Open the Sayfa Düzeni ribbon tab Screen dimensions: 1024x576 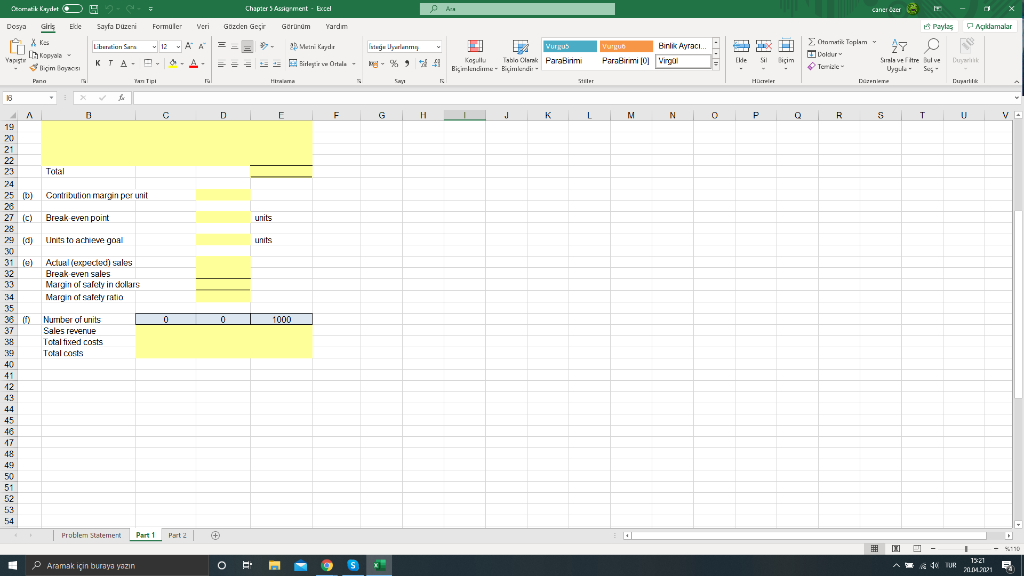(117, 27)
